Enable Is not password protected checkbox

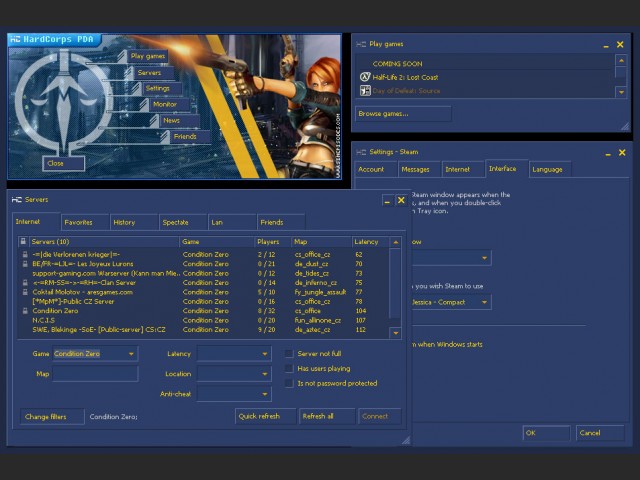(289, 383)
